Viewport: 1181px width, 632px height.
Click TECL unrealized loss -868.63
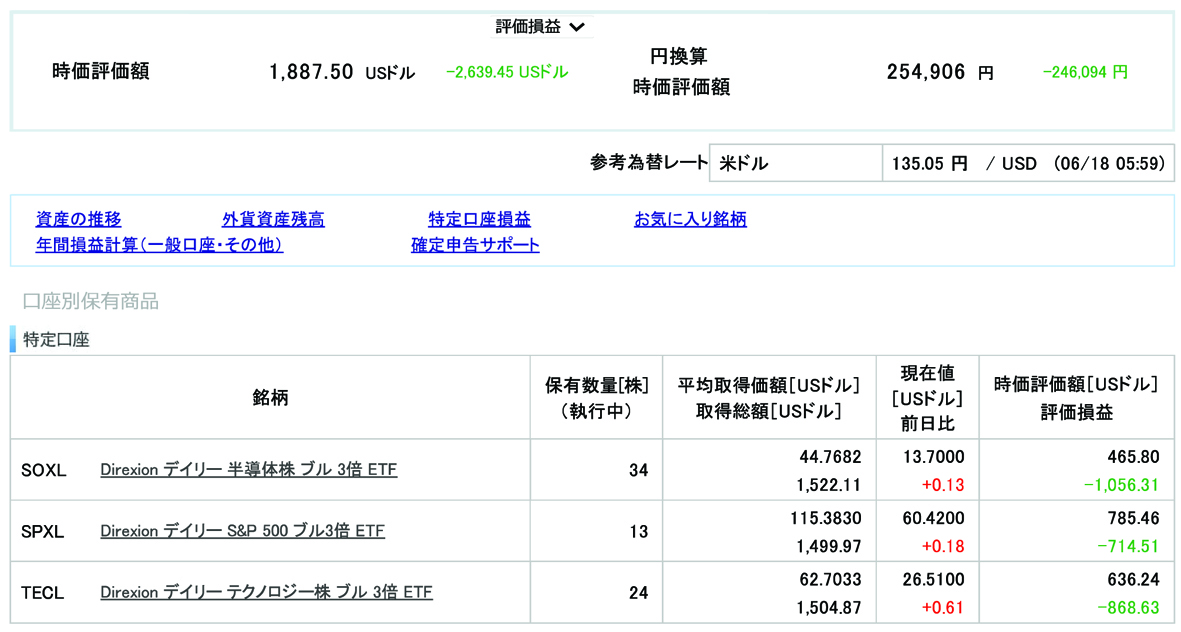[x=1128, y=607]
